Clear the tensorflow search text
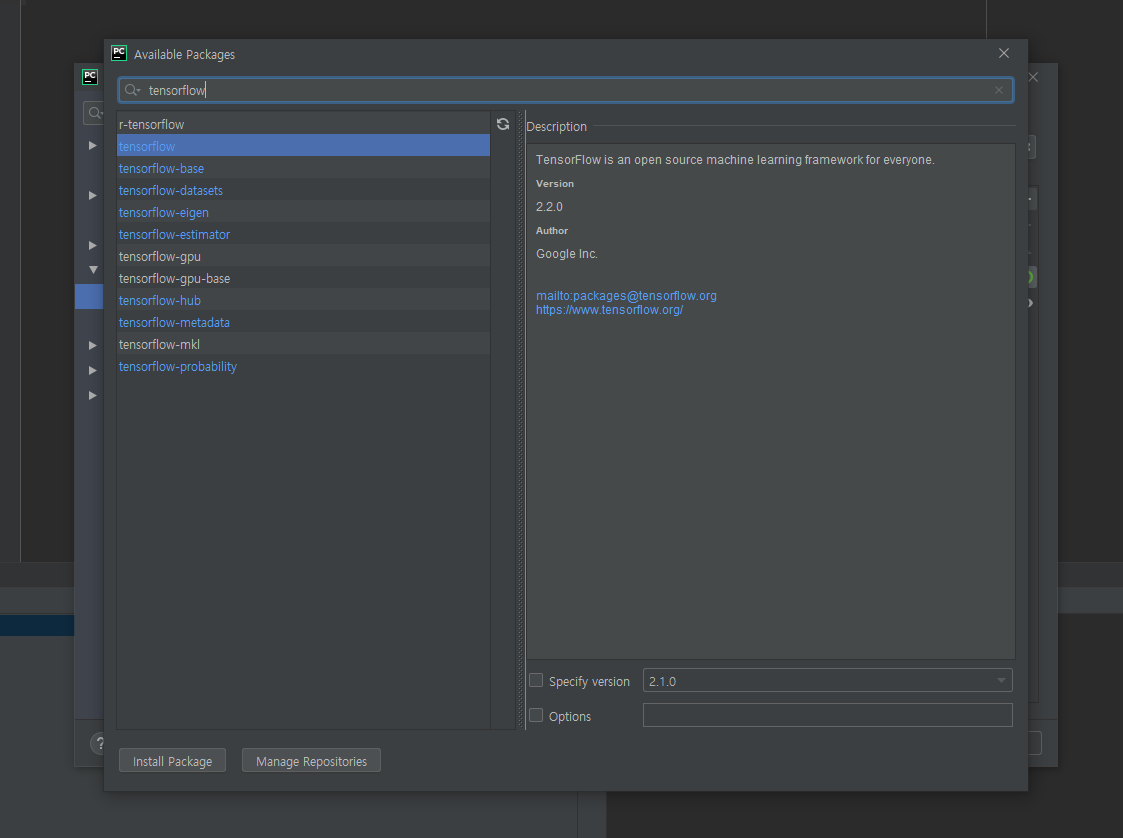This screenshot has height=838, width=1123. [x=998, y=90]
